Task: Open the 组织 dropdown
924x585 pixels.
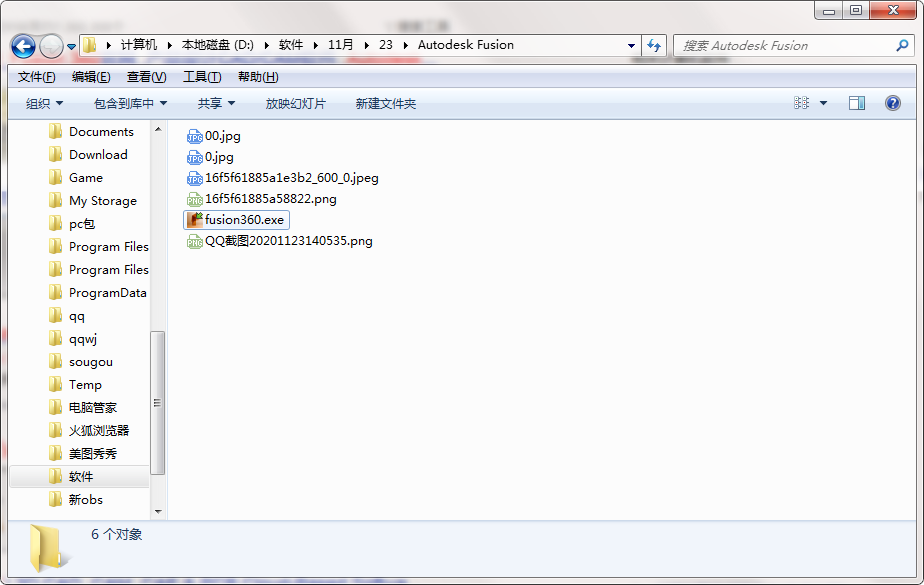Action: (44, 104)
